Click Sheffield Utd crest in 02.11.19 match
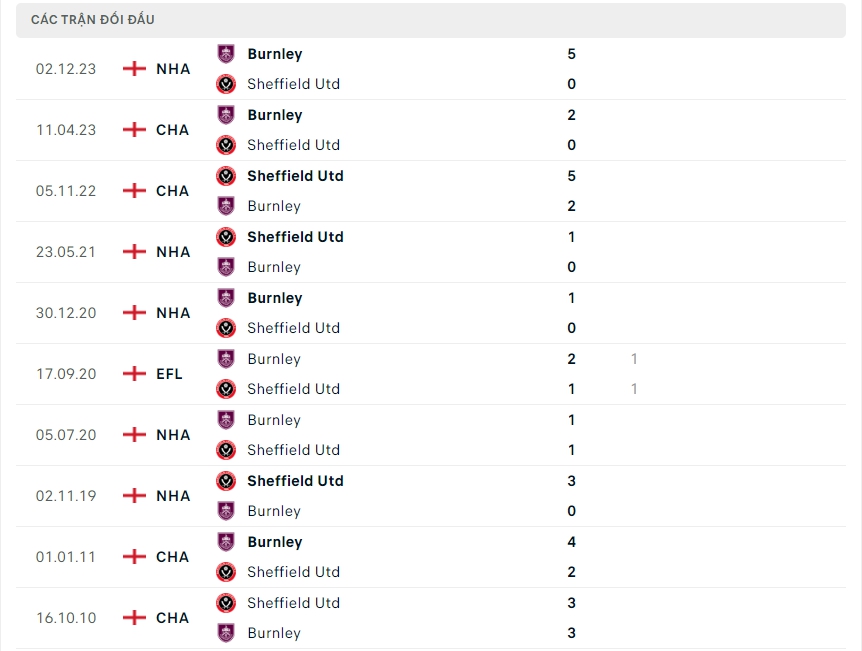 pos(227,481)
